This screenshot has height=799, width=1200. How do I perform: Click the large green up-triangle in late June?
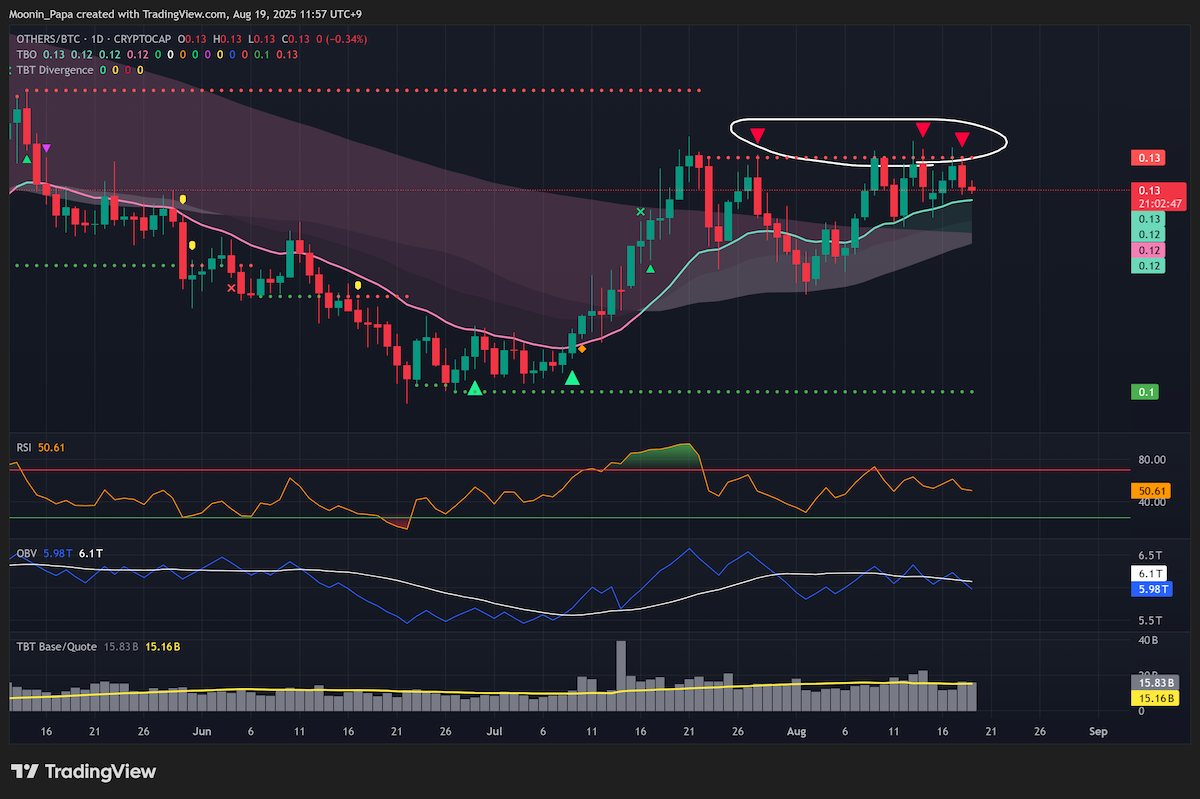[x=475, y=387]
